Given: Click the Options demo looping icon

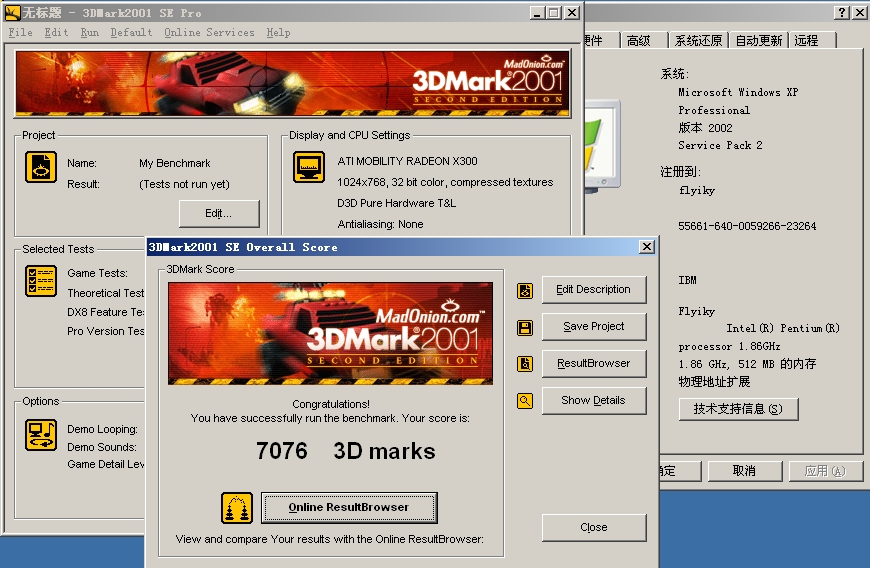Looking at the screenshot, I should (41, 434).
